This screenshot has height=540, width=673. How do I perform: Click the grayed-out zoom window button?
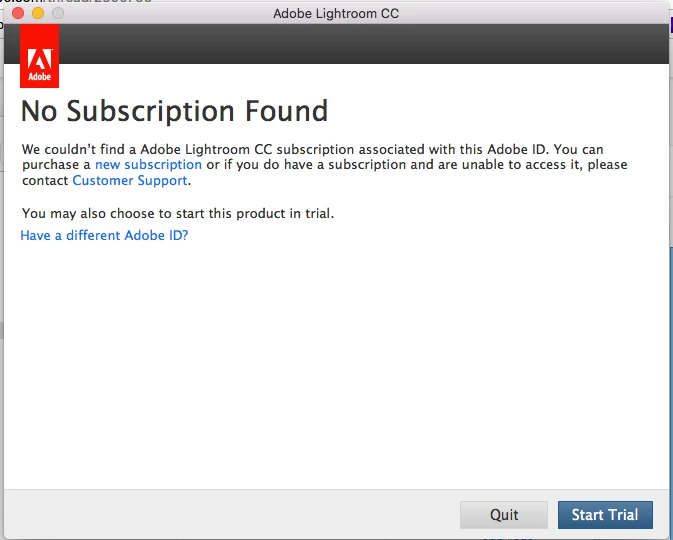58,13
